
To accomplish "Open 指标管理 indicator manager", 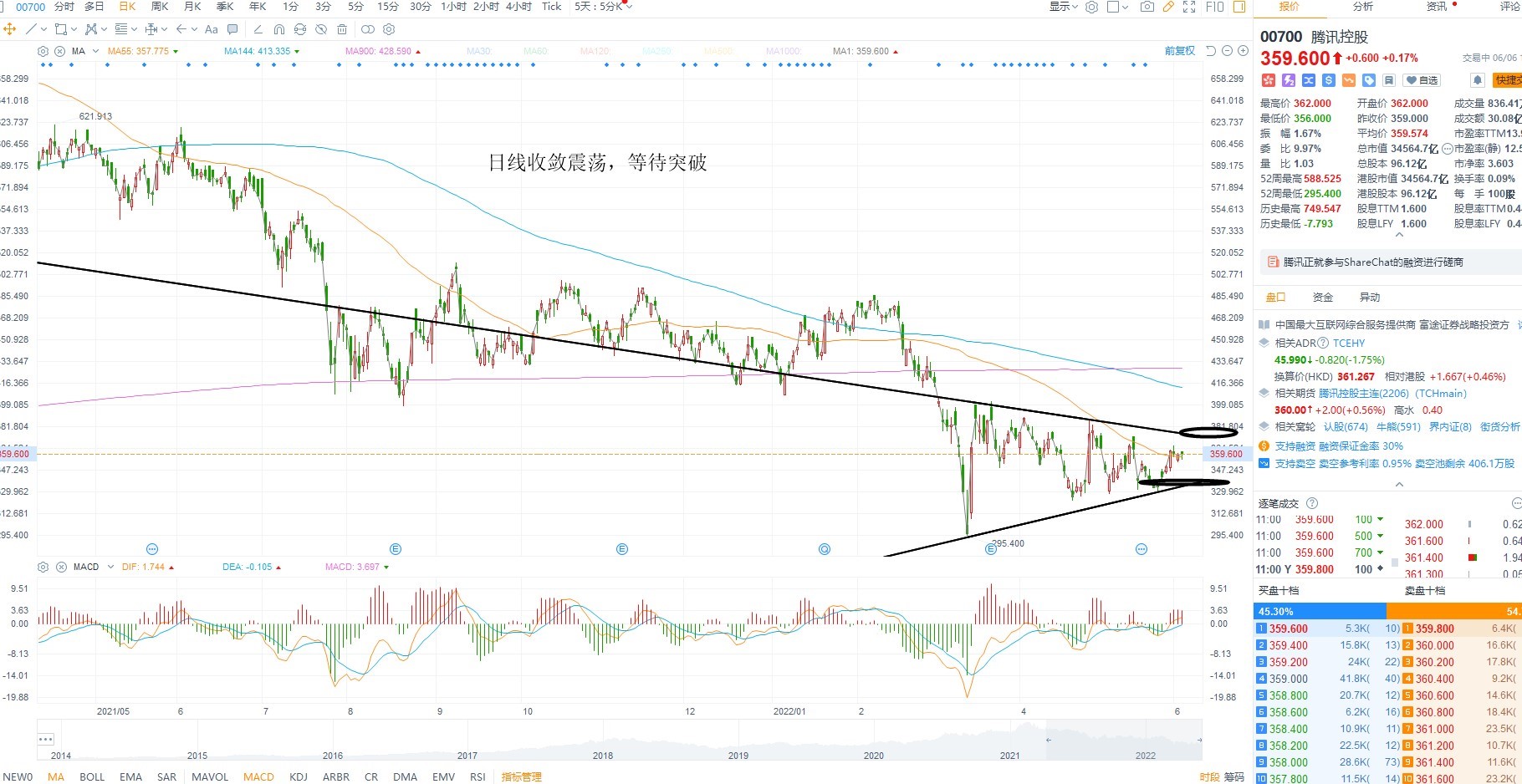I will [x=521, y=776].
